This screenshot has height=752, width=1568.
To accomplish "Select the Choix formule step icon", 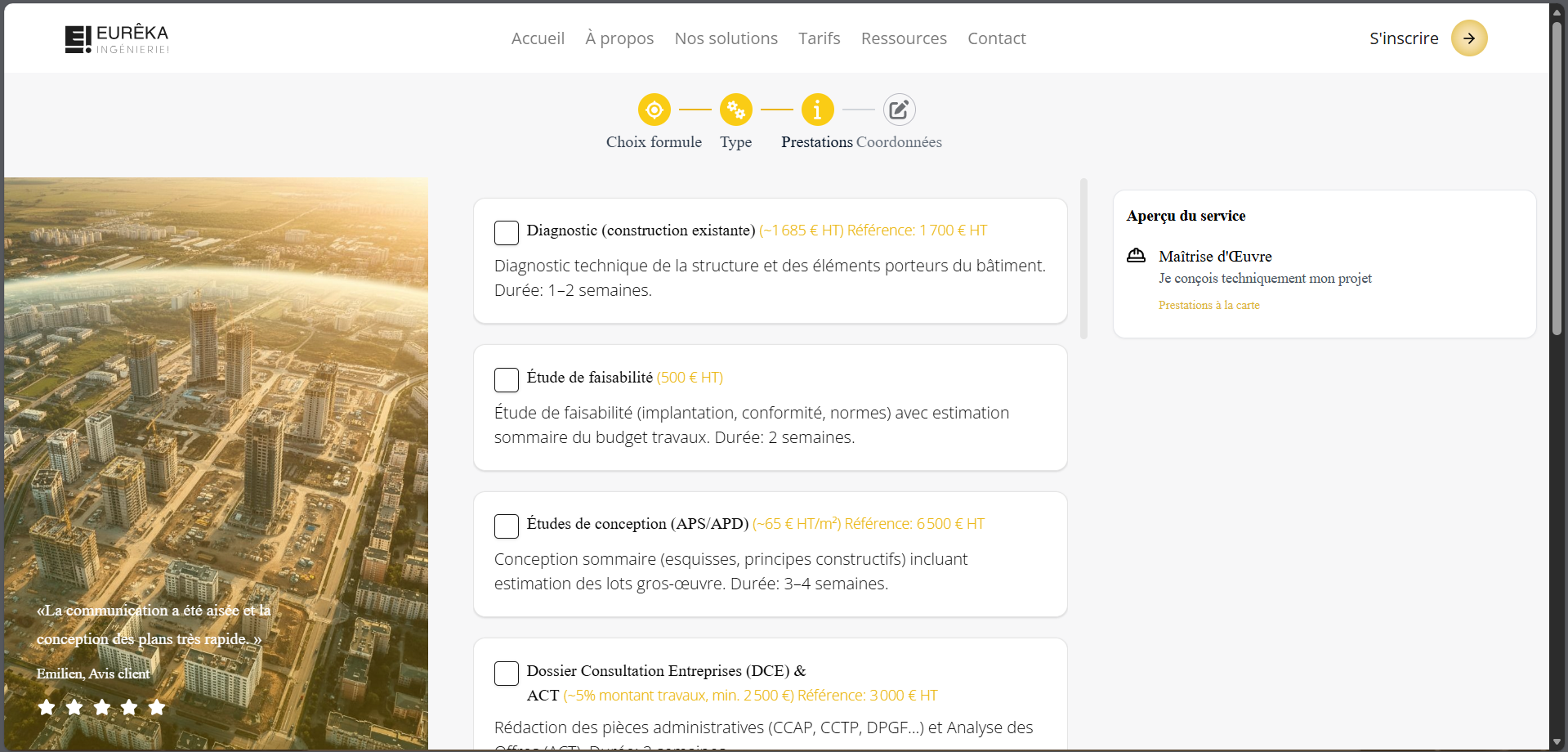I will pyautogui.click(x=654, y=110).
